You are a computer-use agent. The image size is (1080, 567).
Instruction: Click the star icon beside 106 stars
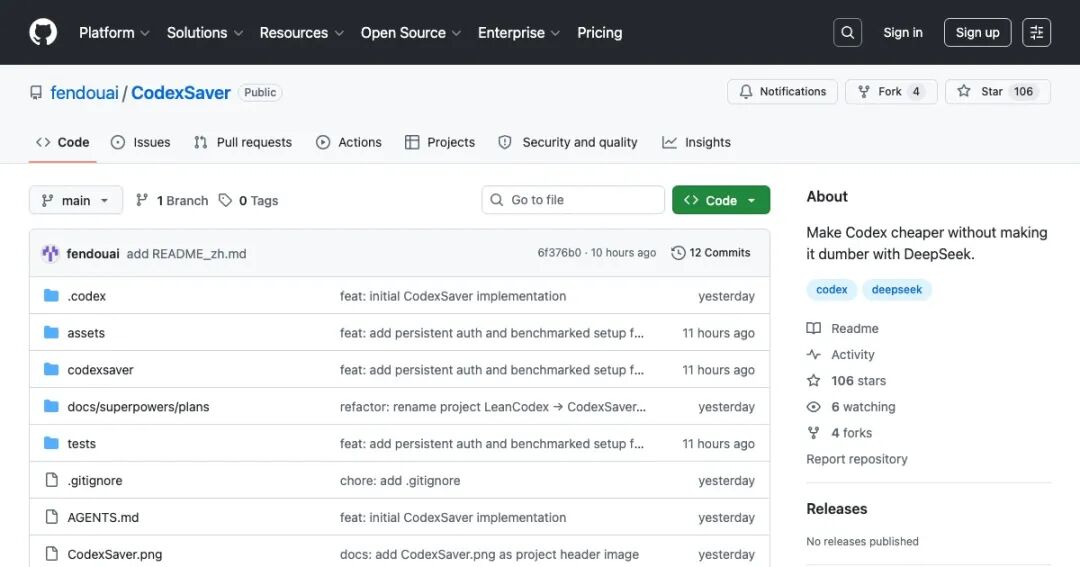813,380
